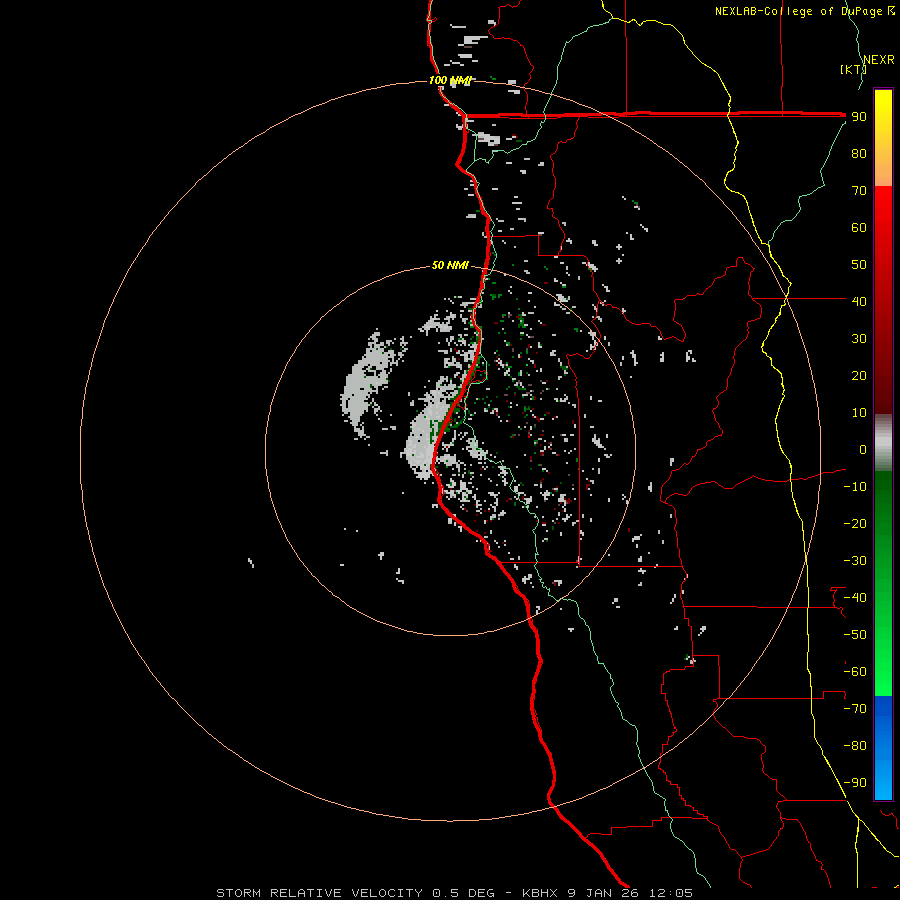900x900 pixels.
Task: Click the Storm Relative Velocity footer caption
Action: point(454,893)
